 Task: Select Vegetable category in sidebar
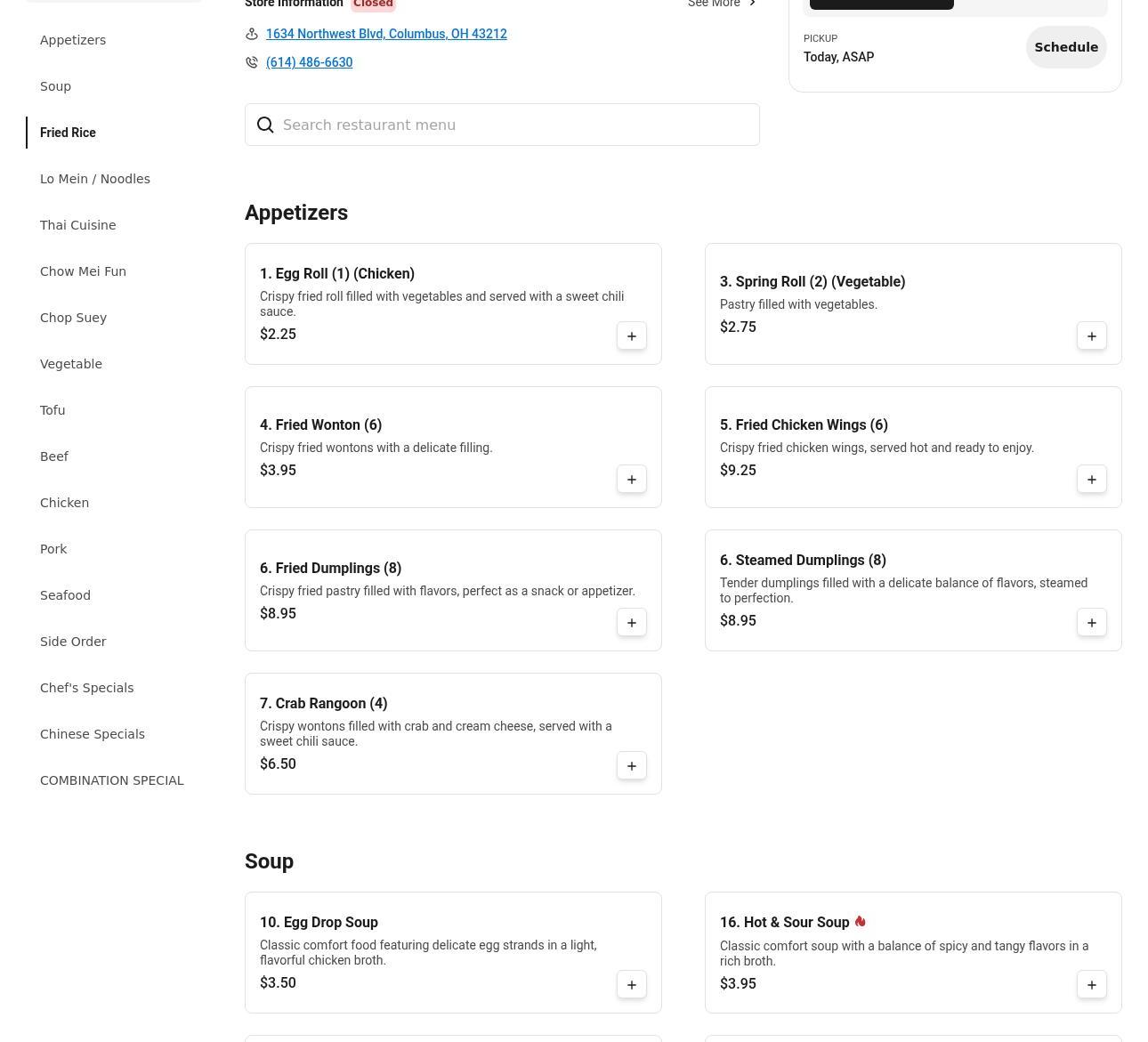71,364
